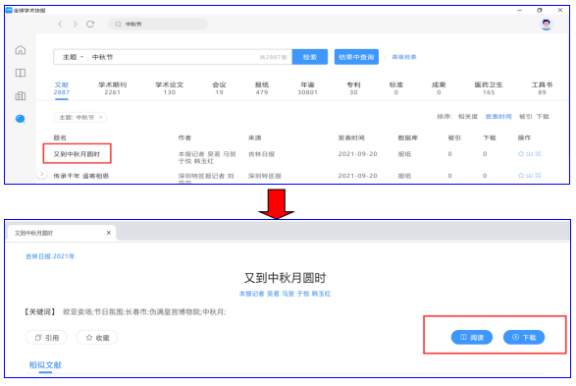Switch to the 学术期刊 2261 tab
Viewport: 576px width, 386px height.
pos(112,88)
